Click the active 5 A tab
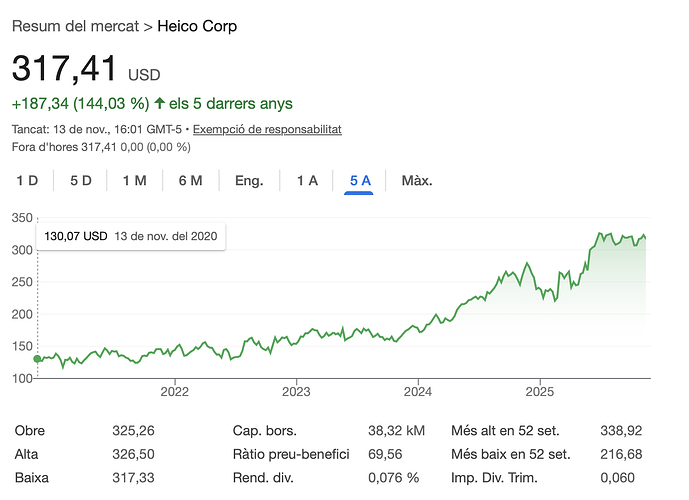689x500 pixels. point(360,181)
